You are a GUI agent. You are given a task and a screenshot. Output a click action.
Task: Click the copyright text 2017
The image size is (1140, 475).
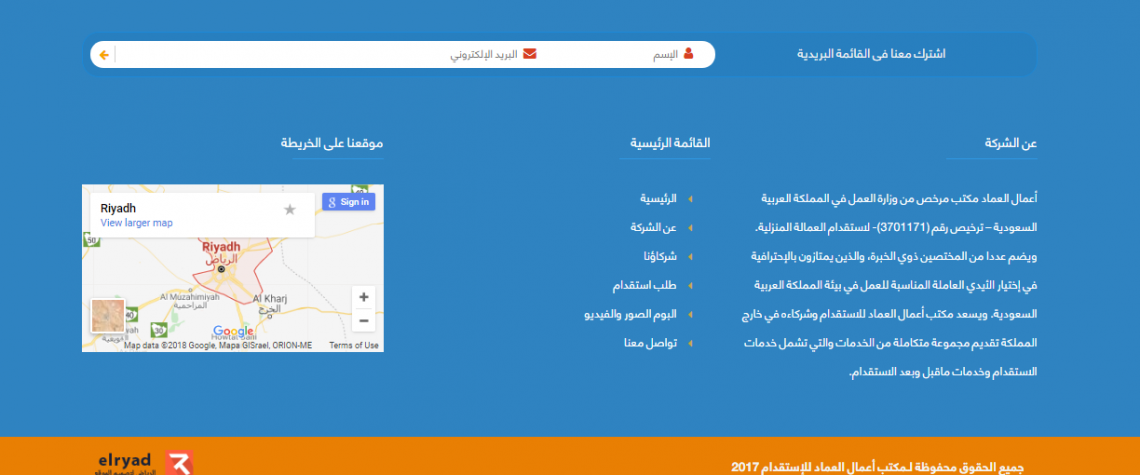tap(878, 468)
